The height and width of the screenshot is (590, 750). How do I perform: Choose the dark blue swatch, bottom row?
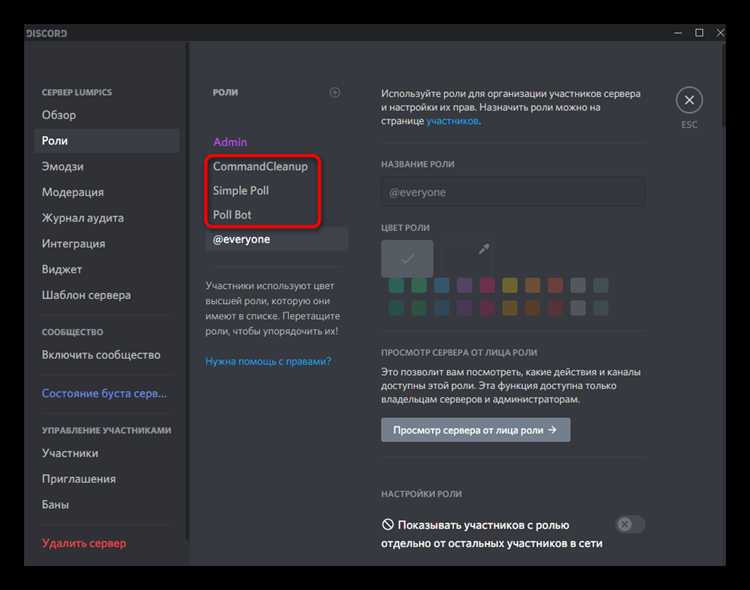[x=441, y=308]
